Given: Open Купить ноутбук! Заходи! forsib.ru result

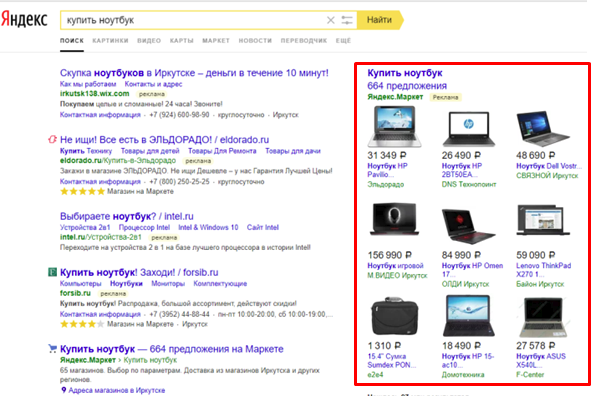Looking at the screenshot, I should tap(139, 273).
